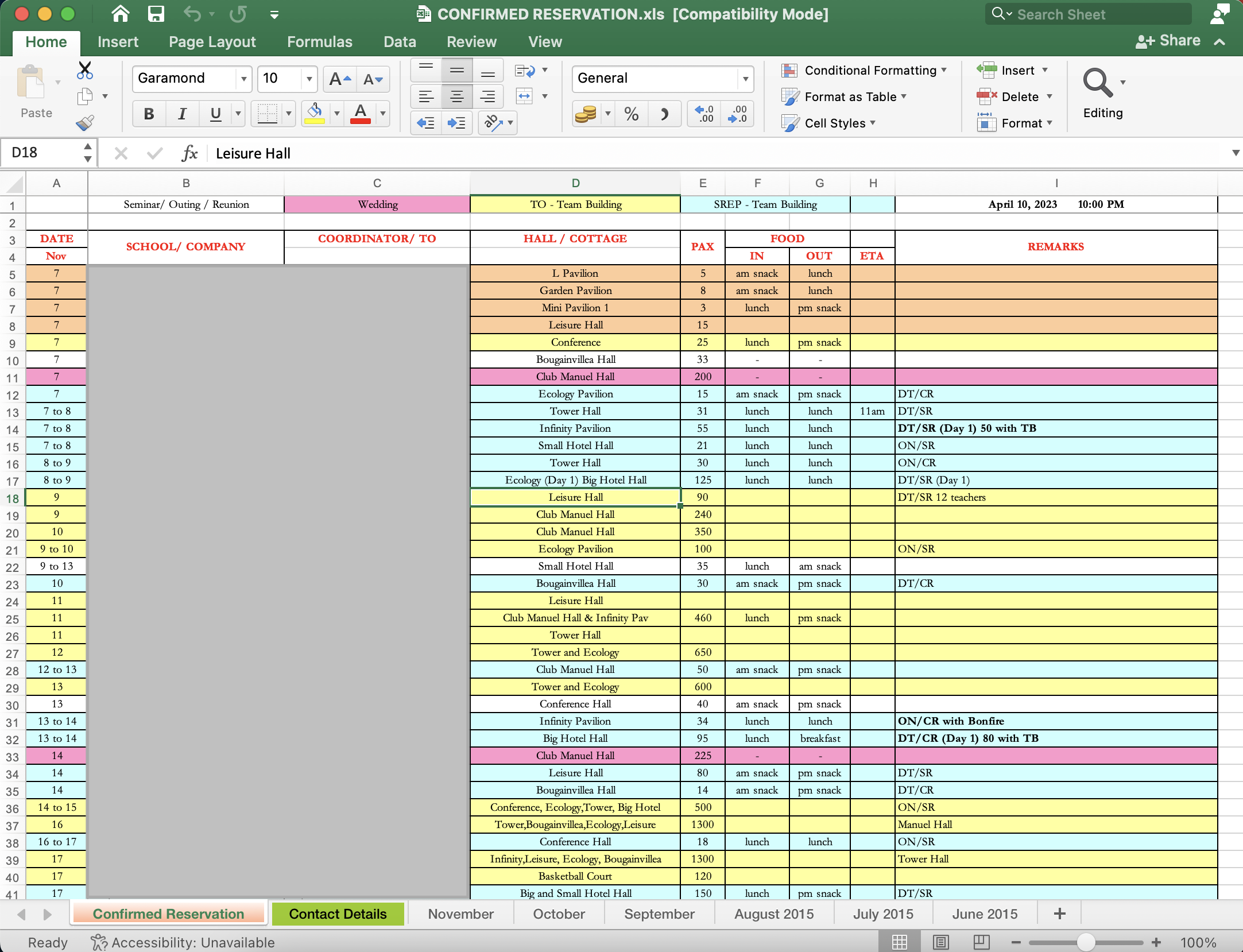Click the Fill Color paint bucket
Screen dimensions: 1243x952
click(x=315, y=113)
